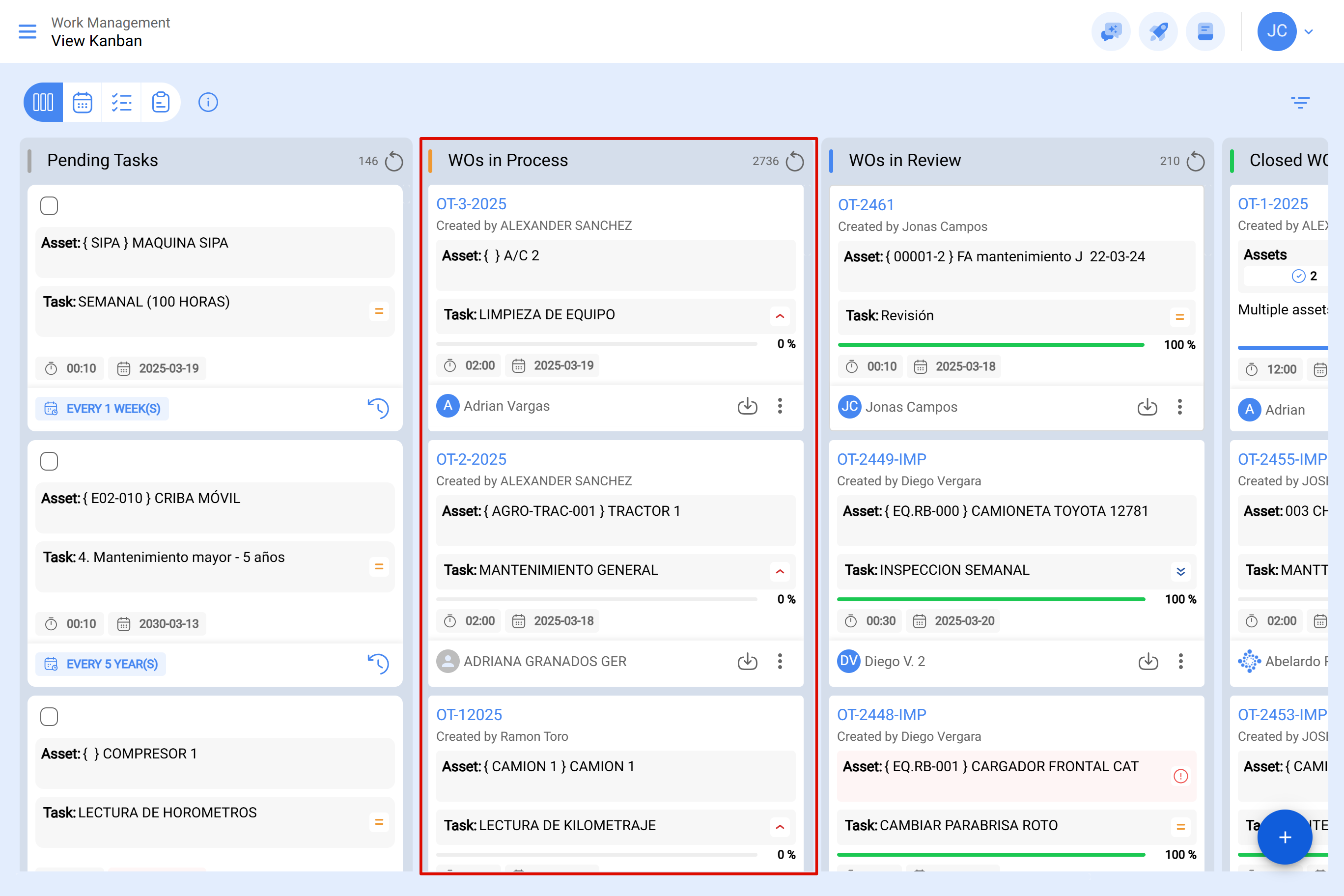Switch to the checklist task view tab

pos(122,102)
